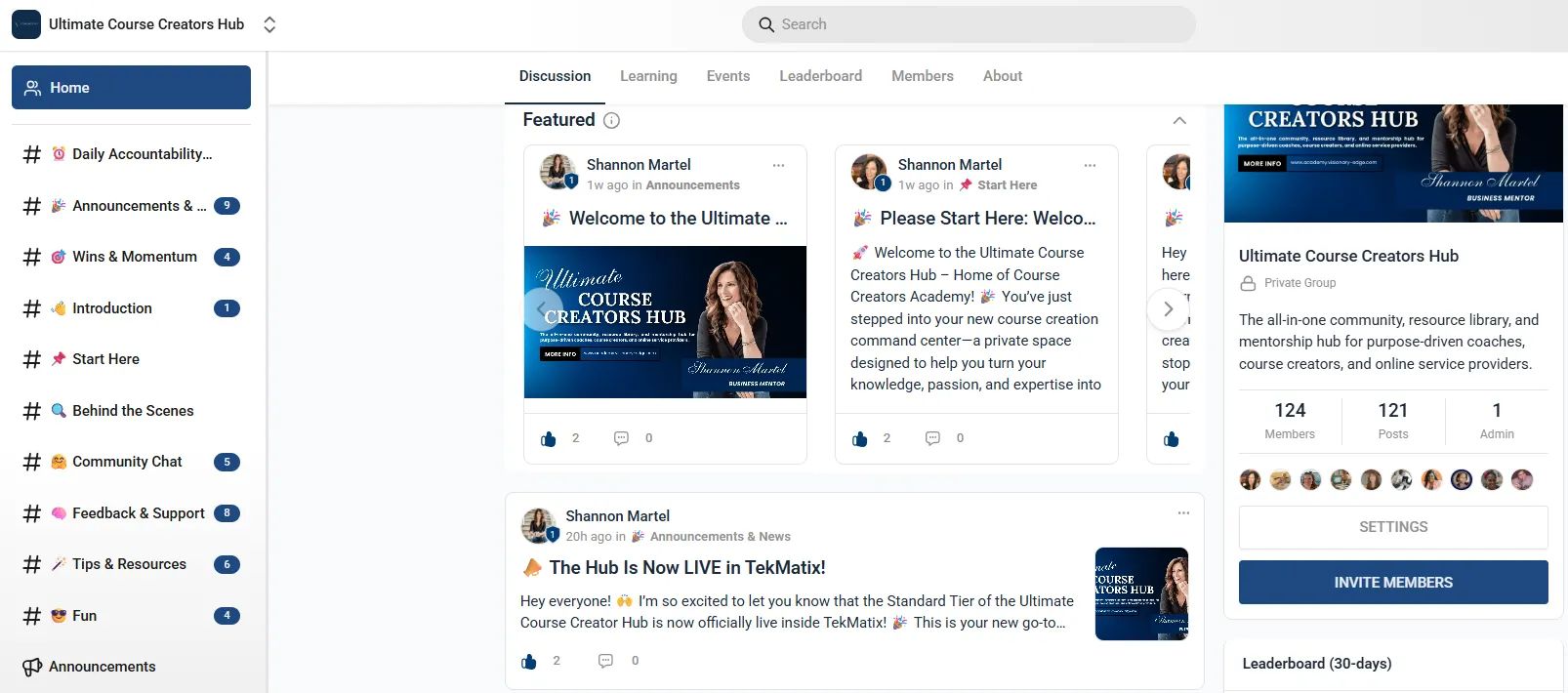Open options menu on Please Start Here post

click(1091, 165)
